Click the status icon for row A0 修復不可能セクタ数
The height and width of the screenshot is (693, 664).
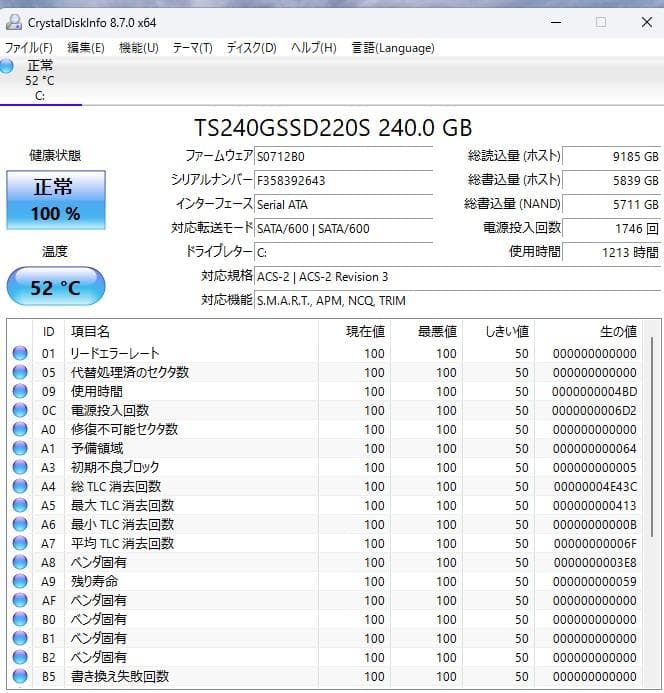20,429
